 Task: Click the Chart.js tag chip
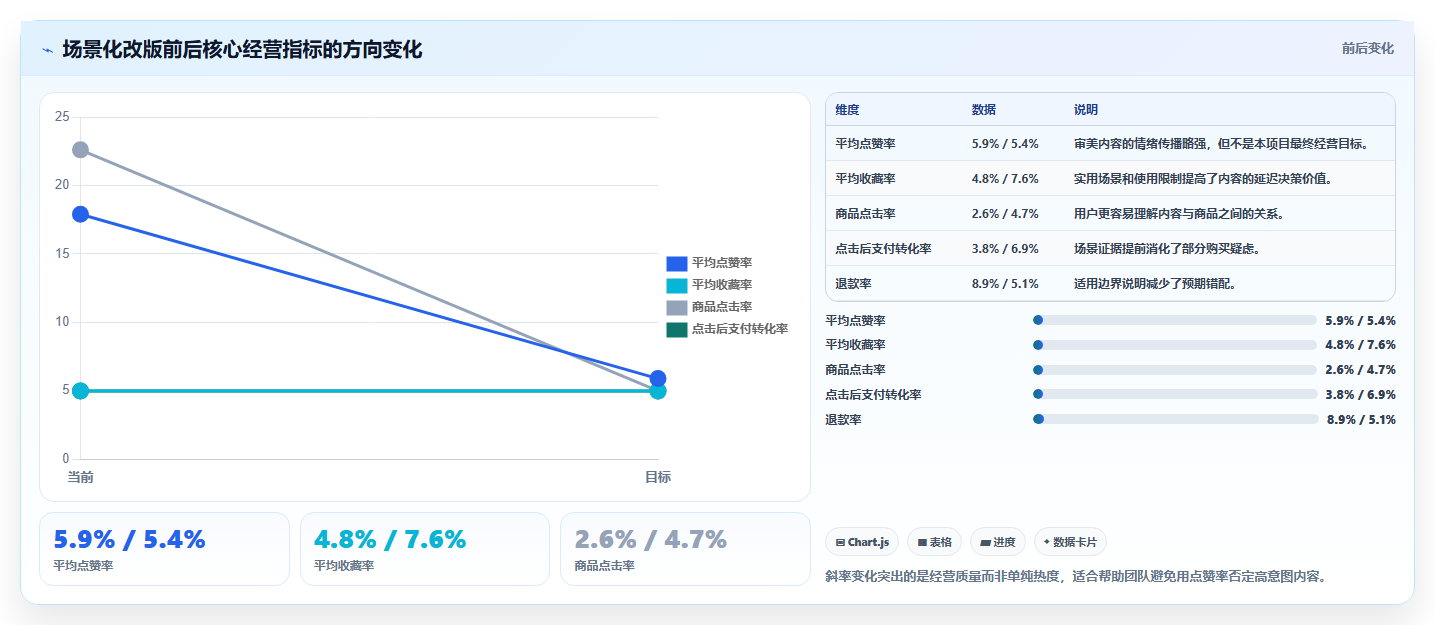(x=862, y=542)
